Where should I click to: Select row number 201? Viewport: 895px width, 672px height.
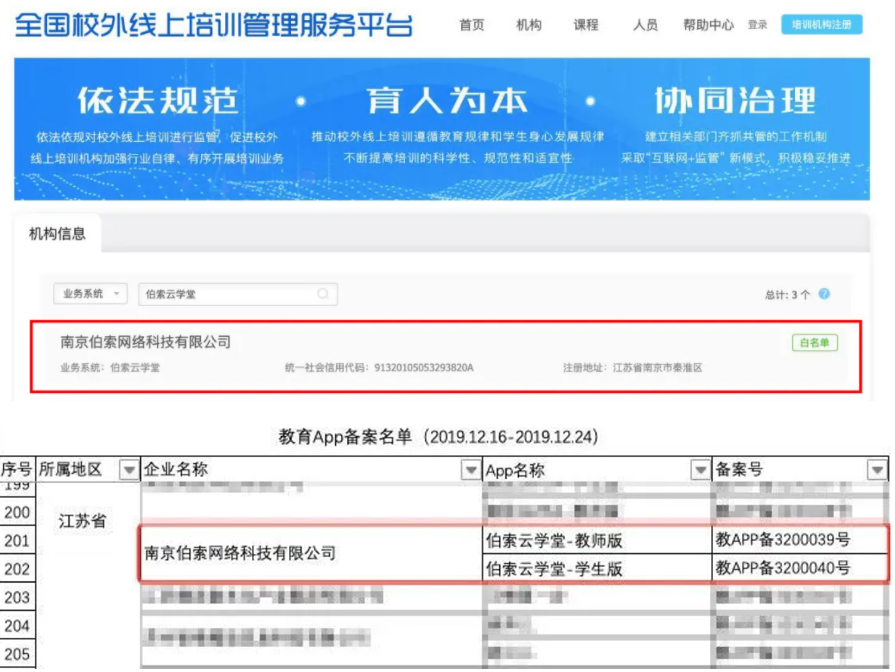(17, 540)
